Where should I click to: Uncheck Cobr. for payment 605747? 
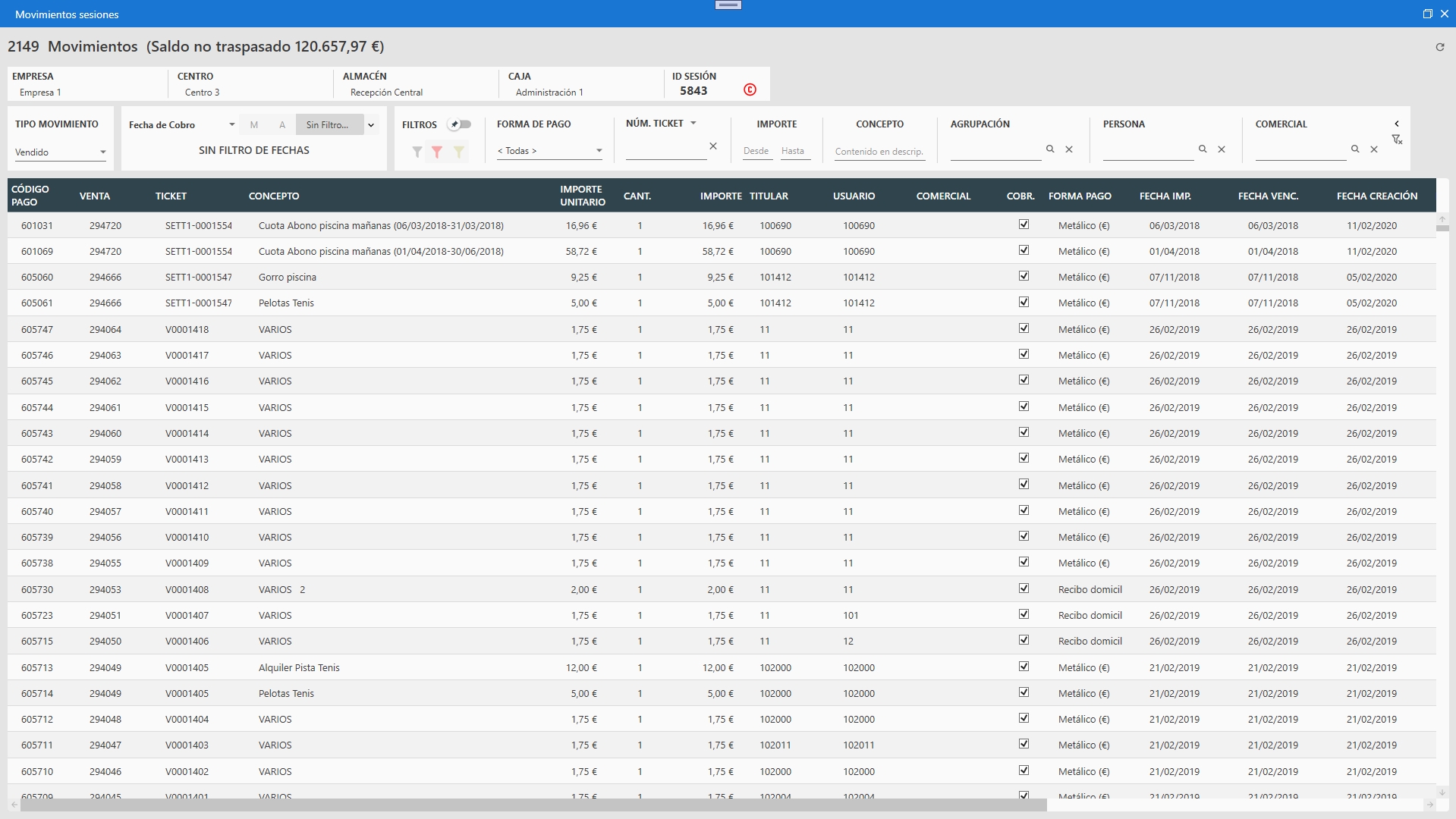(1024, 328)
